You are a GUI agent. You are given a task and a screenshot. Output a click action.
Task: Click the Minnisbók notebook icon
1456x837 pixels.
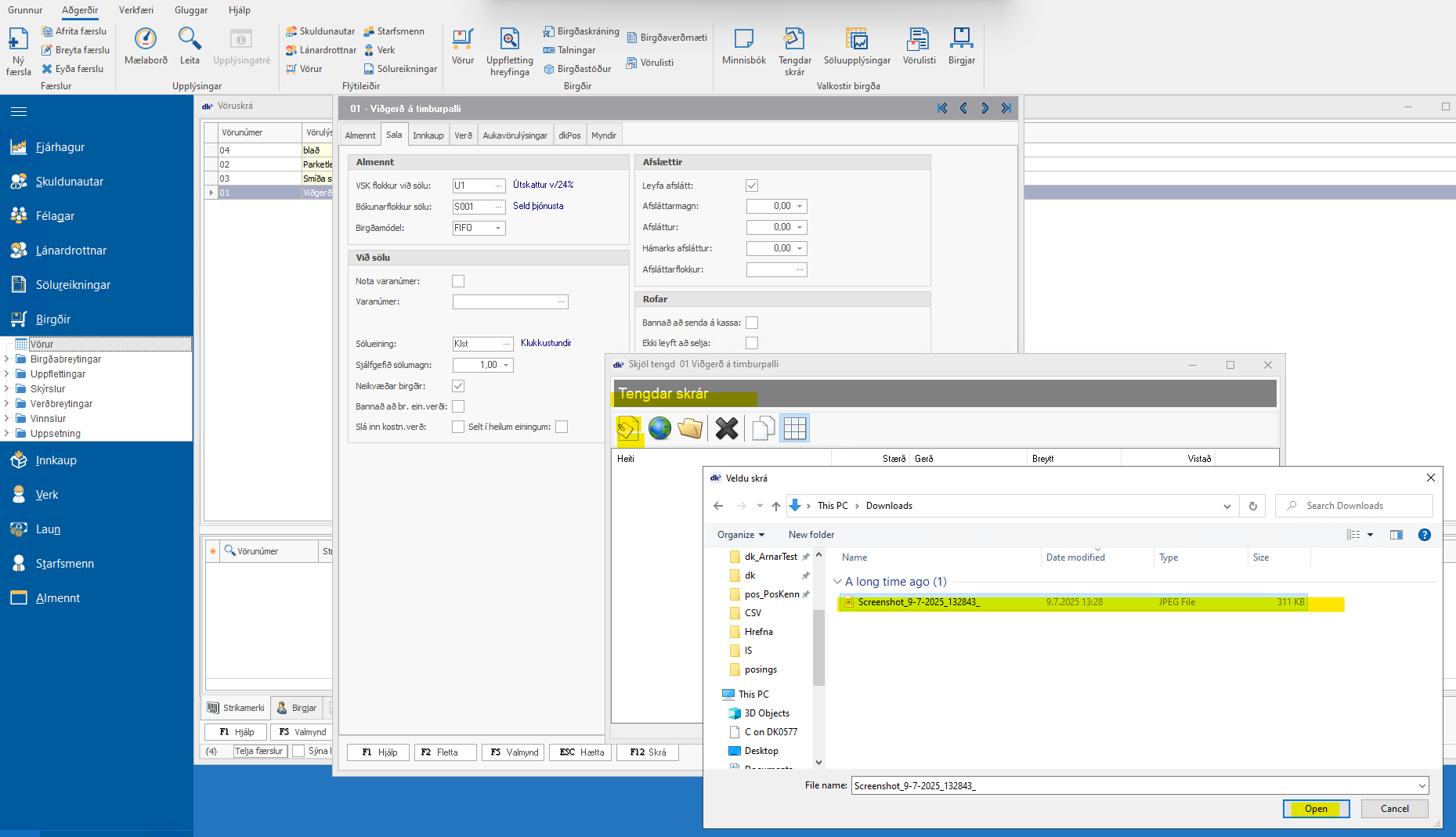743,39
